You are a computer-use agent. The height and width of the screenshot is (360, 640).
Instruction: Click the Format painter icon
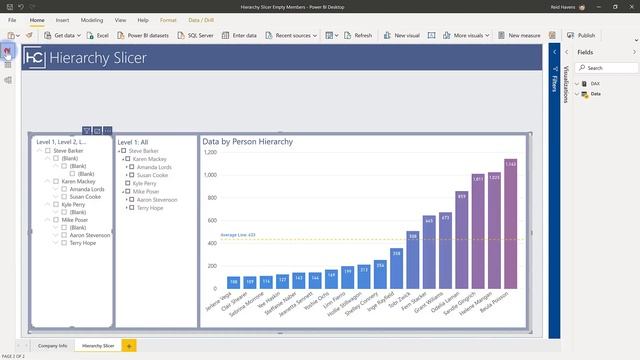(29, 36)
